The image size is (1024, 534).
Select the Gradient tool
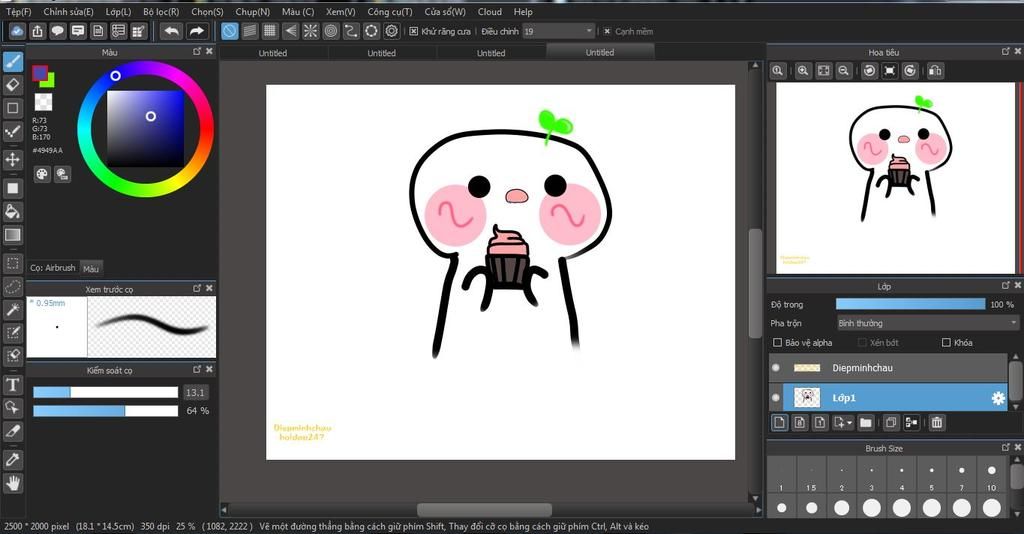(x=12, y=235)
